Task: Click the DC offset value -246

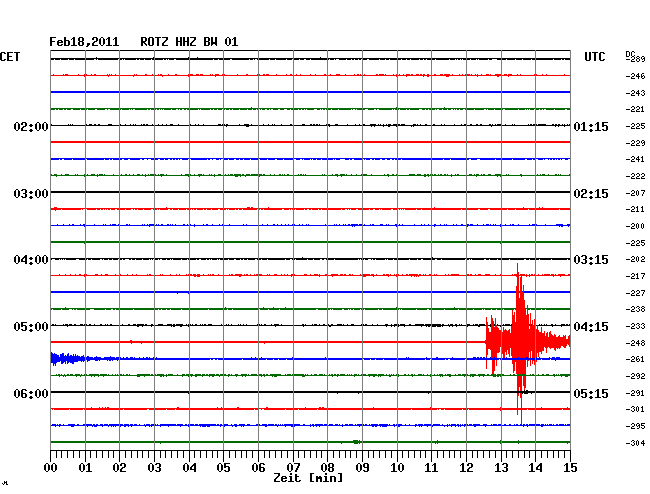Action: click(x=635, y=76)
